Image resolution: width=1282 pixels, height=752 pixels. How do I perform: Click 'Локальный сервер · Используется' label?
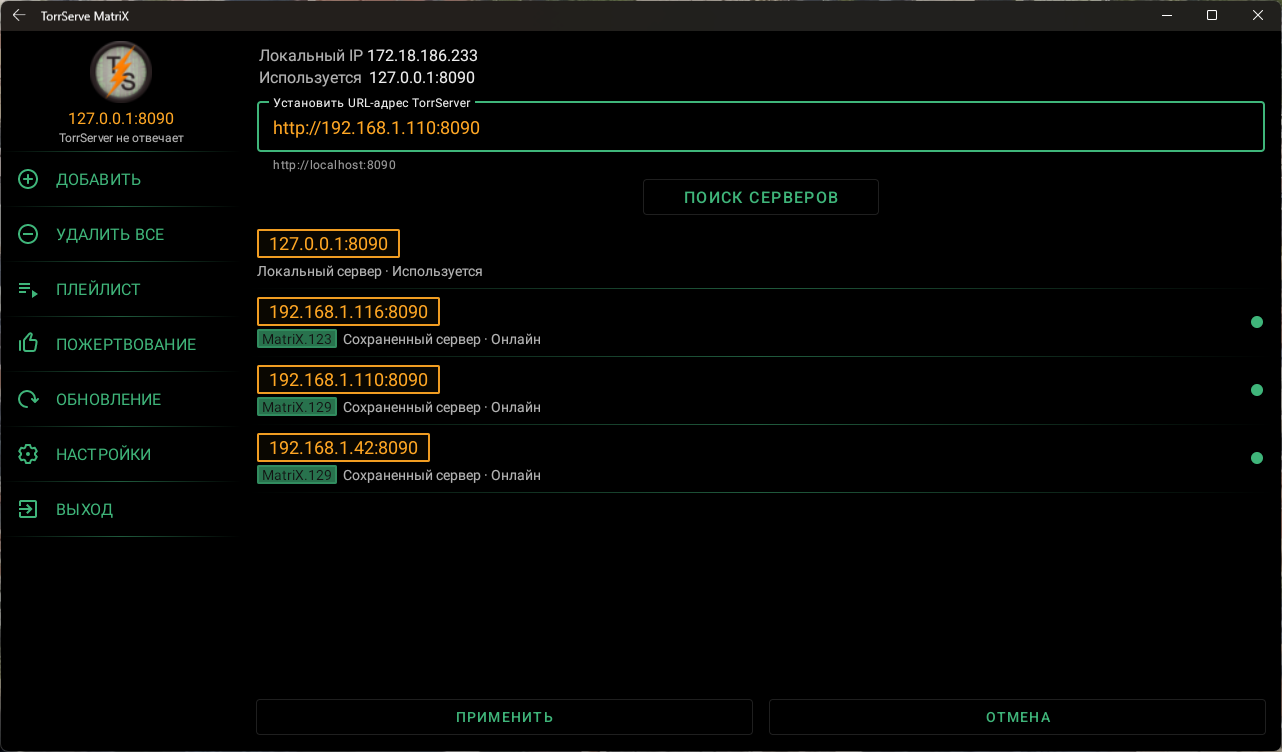pyautogui.click(x=370, y=271)
